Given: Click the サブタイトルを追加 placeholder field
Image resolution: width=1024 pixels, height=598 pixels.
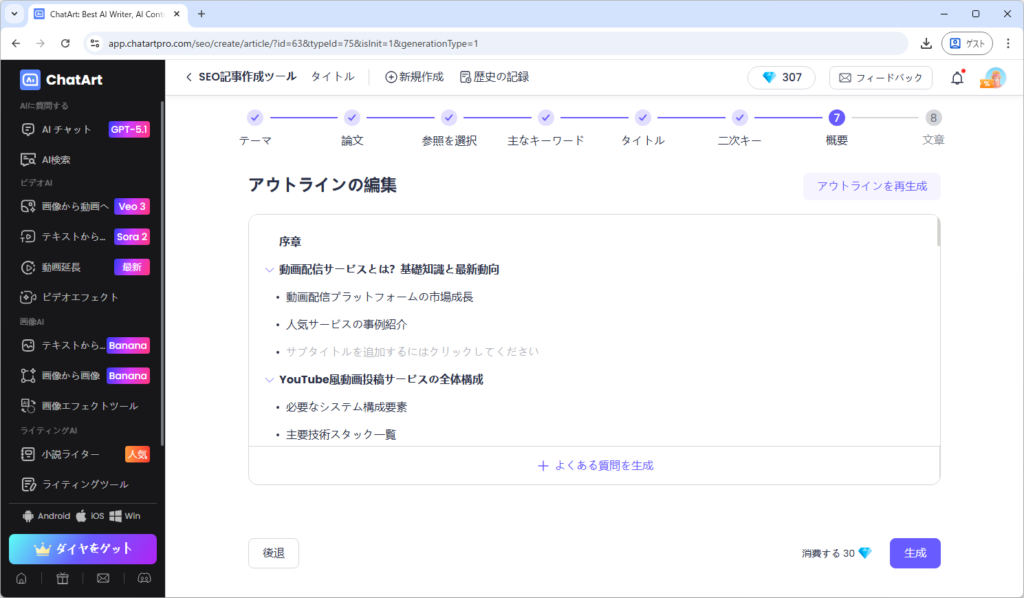Looking at the screenshot, I should [x=412, y=352].
